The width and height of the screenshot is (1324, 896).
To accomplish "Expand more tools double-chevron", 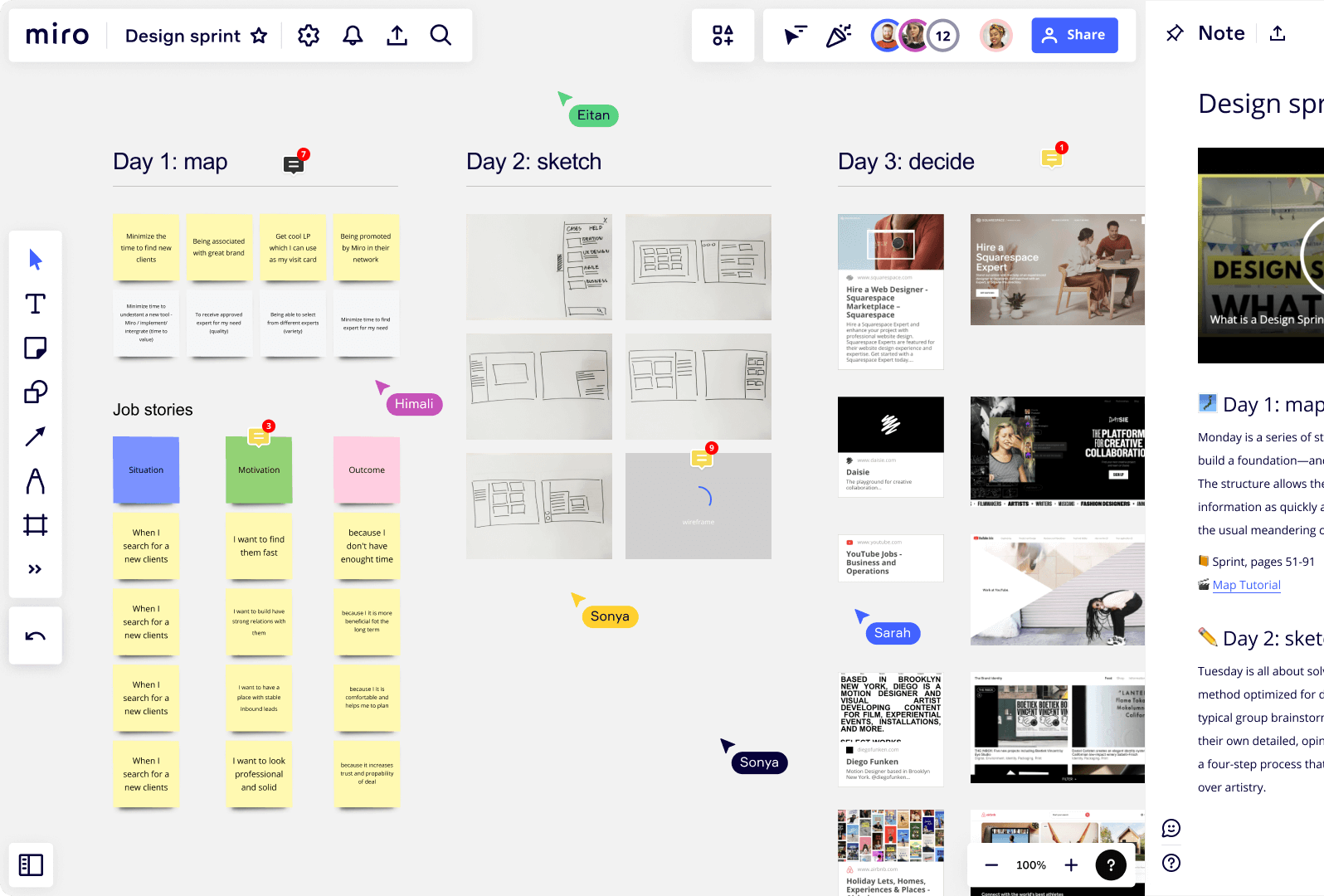I will pyautogui.click(x=35, y=569).
